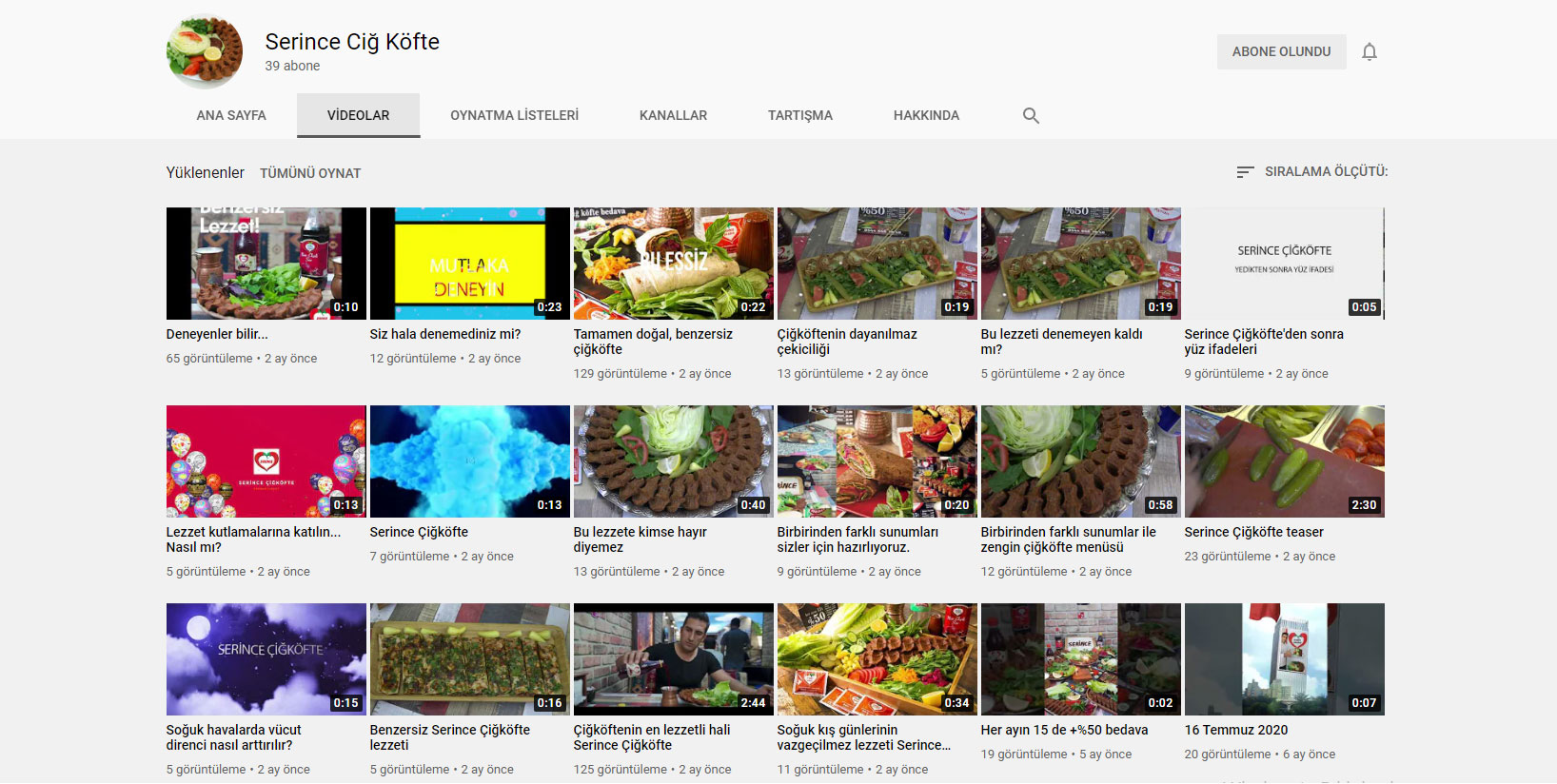Click title Serince Çiğköfte'den sonra yüz ifadeleri
Viewport: 1557px width, 784px height.
1264,342
